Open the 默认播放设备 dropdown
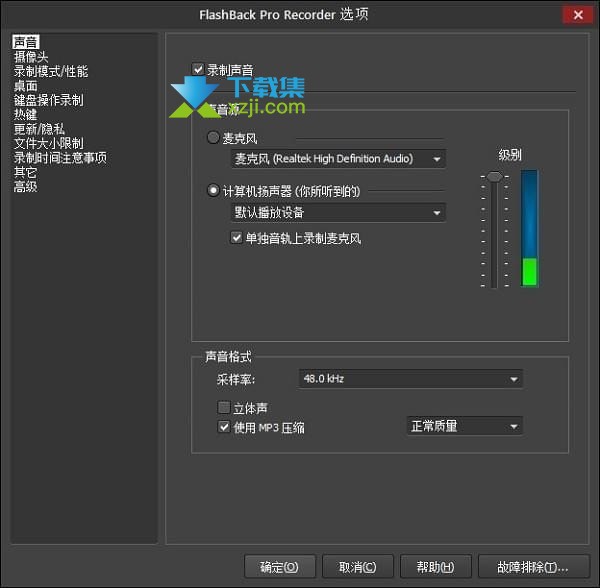 pyautogui.click(x=338, y=212)
